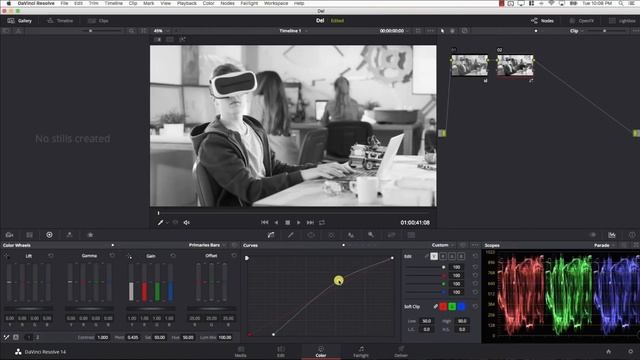Reset the Lift bars
The image size is (640, 360).
click(51, 256)
